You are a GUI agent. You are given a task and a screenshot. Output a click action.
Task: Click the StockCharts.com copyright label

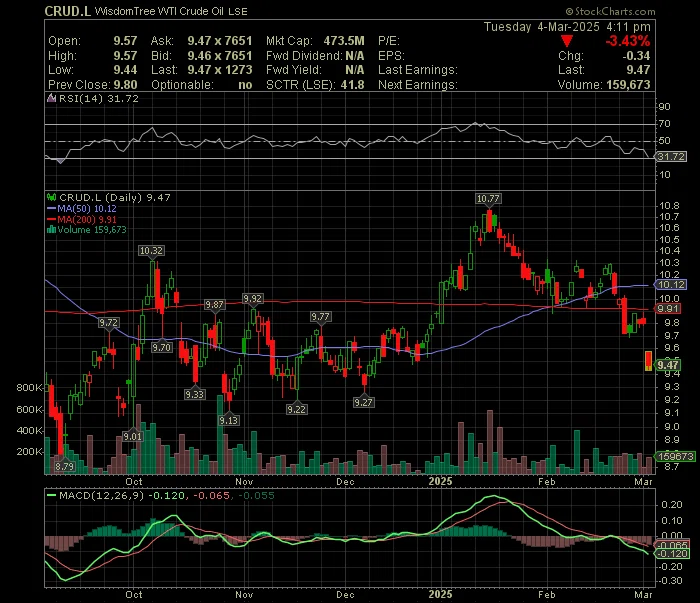click(x=610, y=11)
